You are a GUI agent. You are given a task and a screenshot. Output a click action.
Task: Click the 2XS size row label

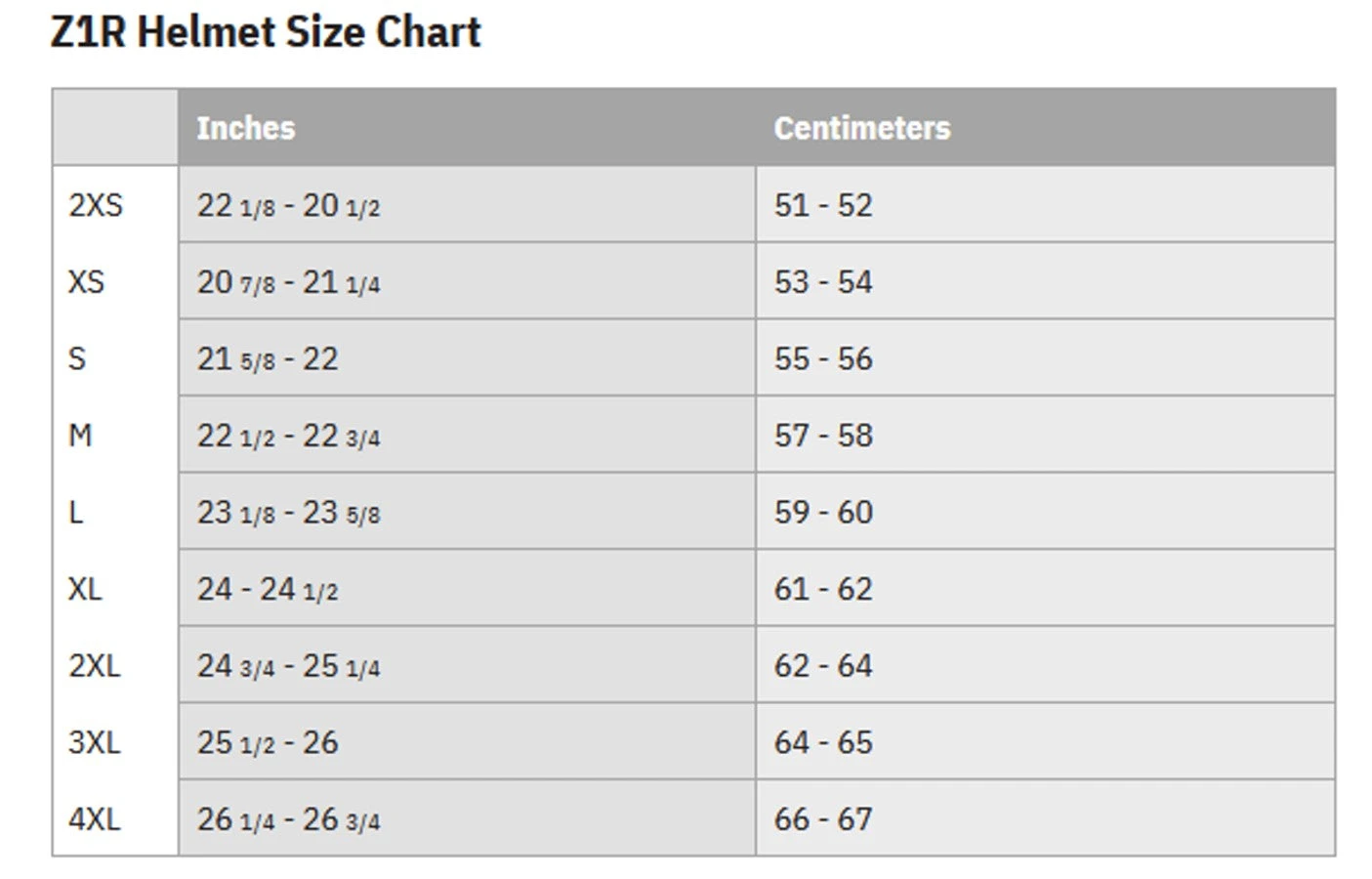tap(96, 205)
